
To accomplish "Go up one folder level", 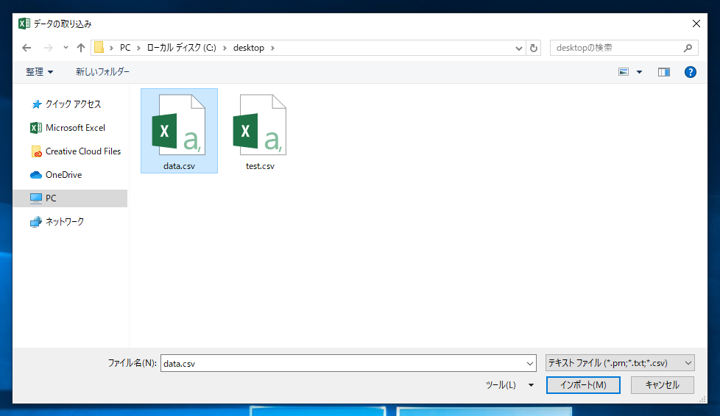I will coord(81,48).
